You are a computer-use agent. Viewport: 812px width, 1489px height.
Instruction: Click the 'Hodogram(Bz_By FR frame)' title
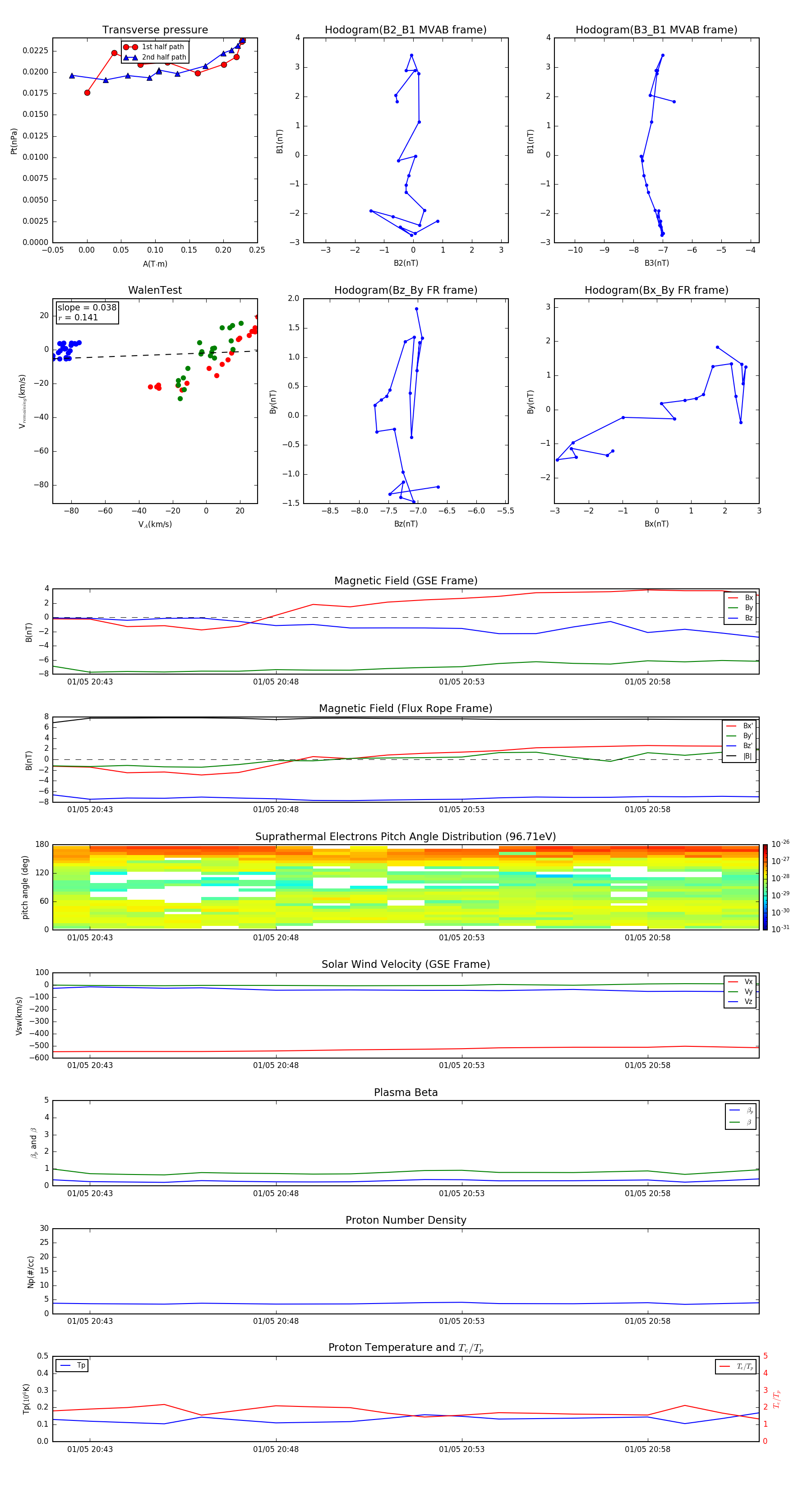click(406, 290)
